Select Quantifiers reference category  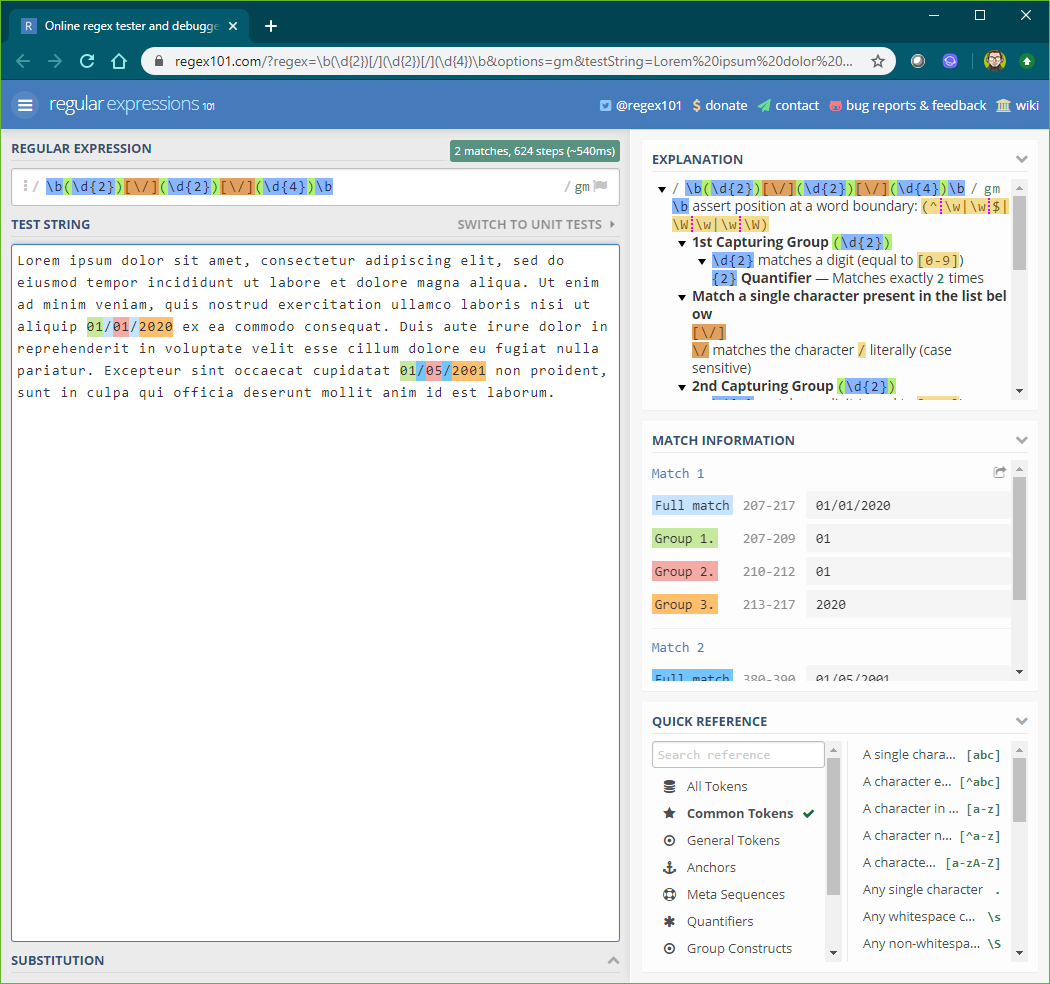click(x=719, y=921)
